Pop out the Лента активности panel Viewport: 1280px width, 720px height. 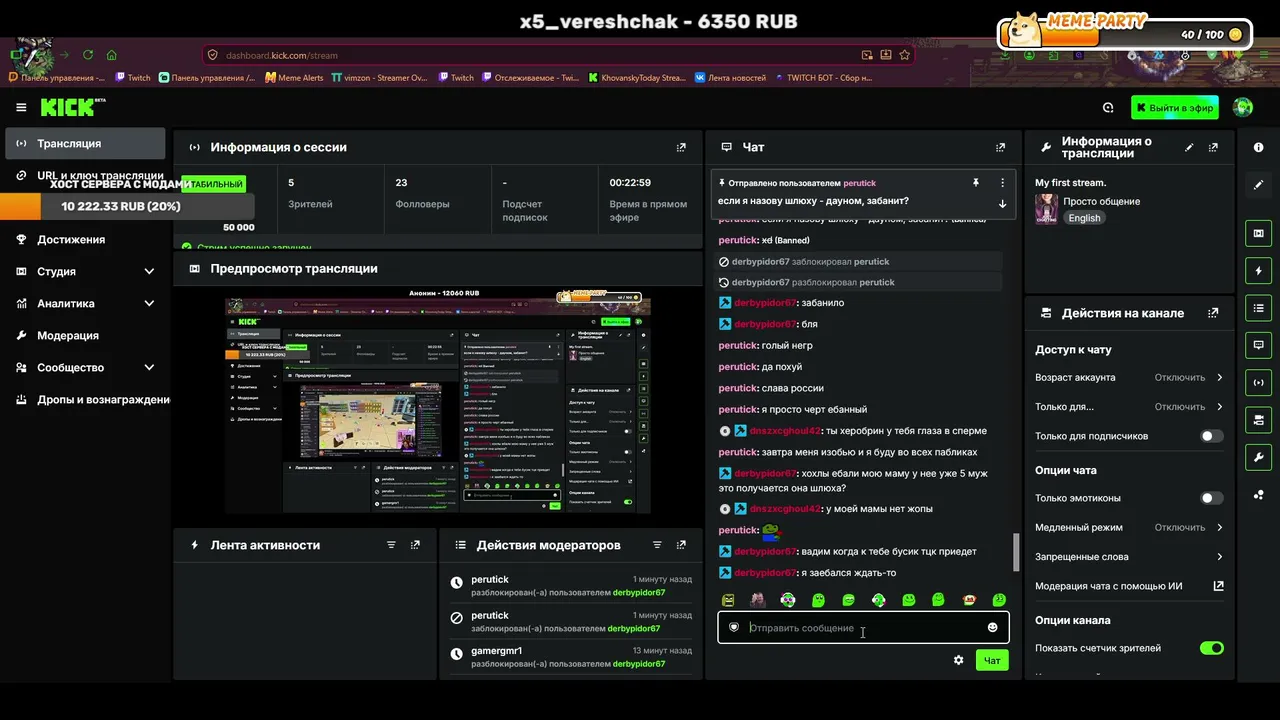pos(415,545)
